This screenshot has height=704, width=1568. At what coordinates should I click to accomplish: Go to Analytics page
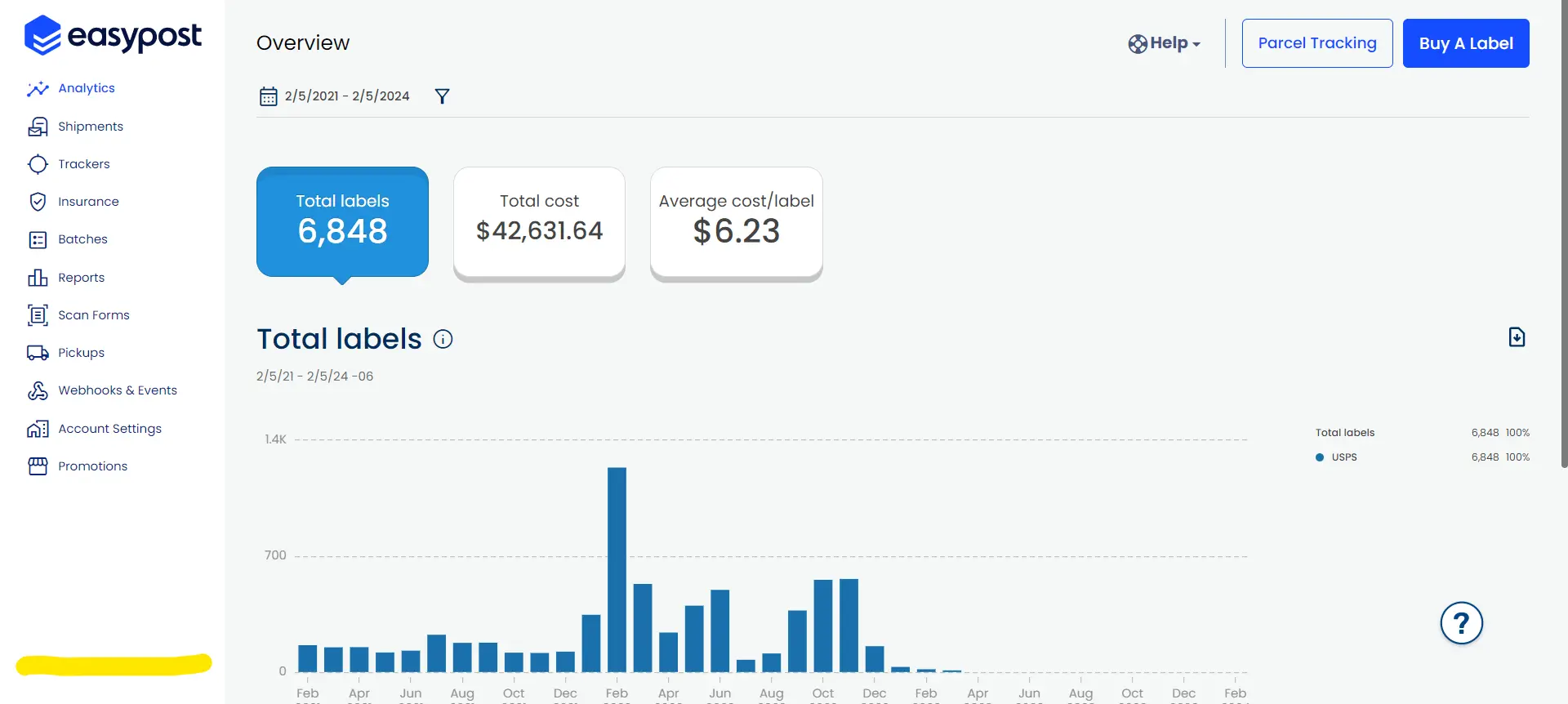(87, 88)
